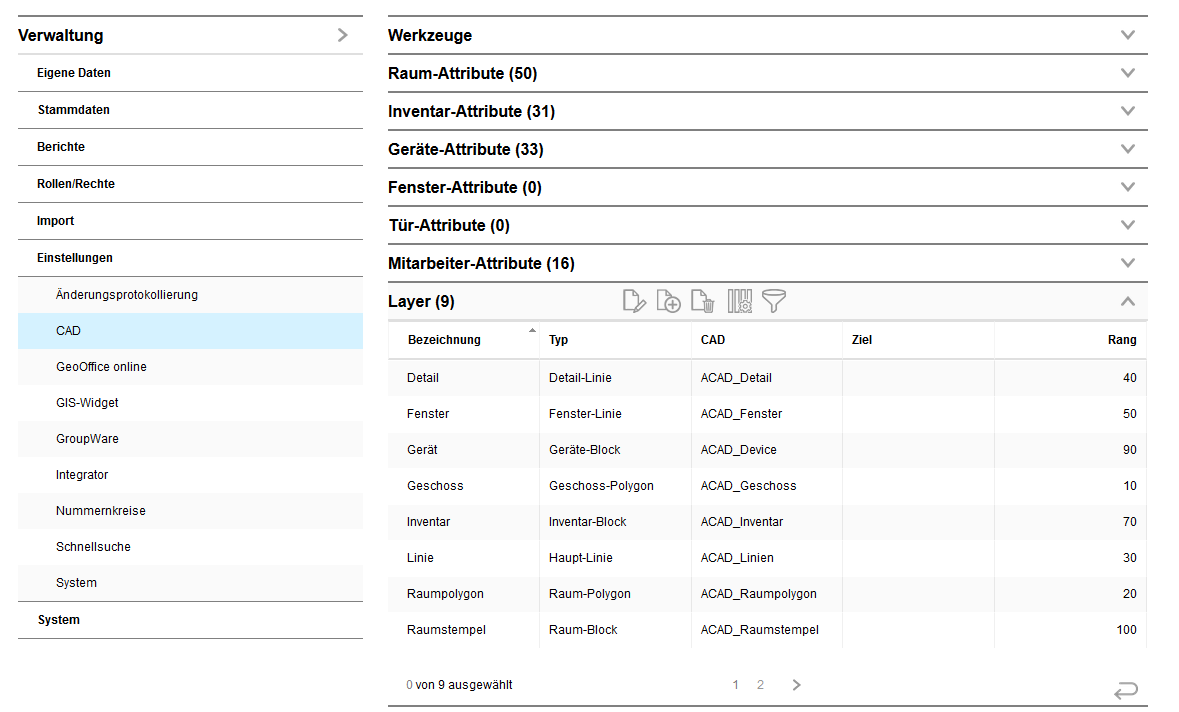Click the filter funnel icon
1179x712 pixels.
(774, 301)
